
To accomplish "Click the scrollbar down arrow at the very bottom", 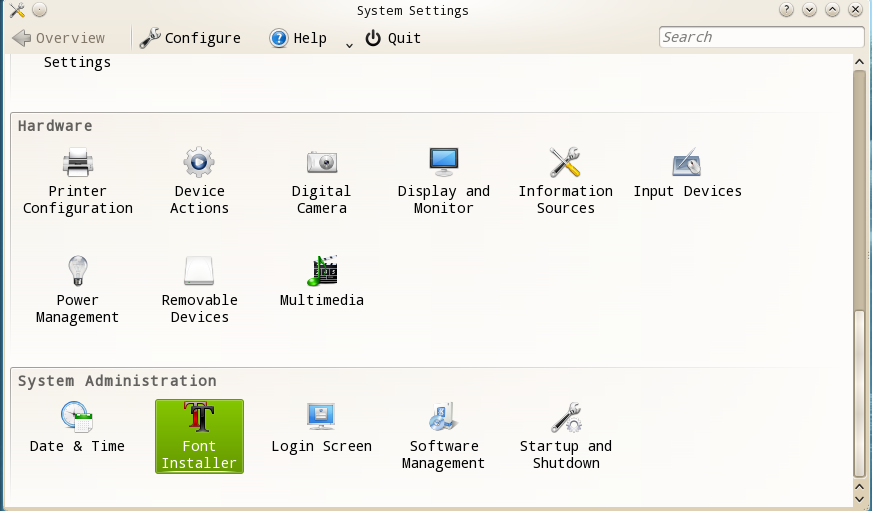I will [859, 499].
